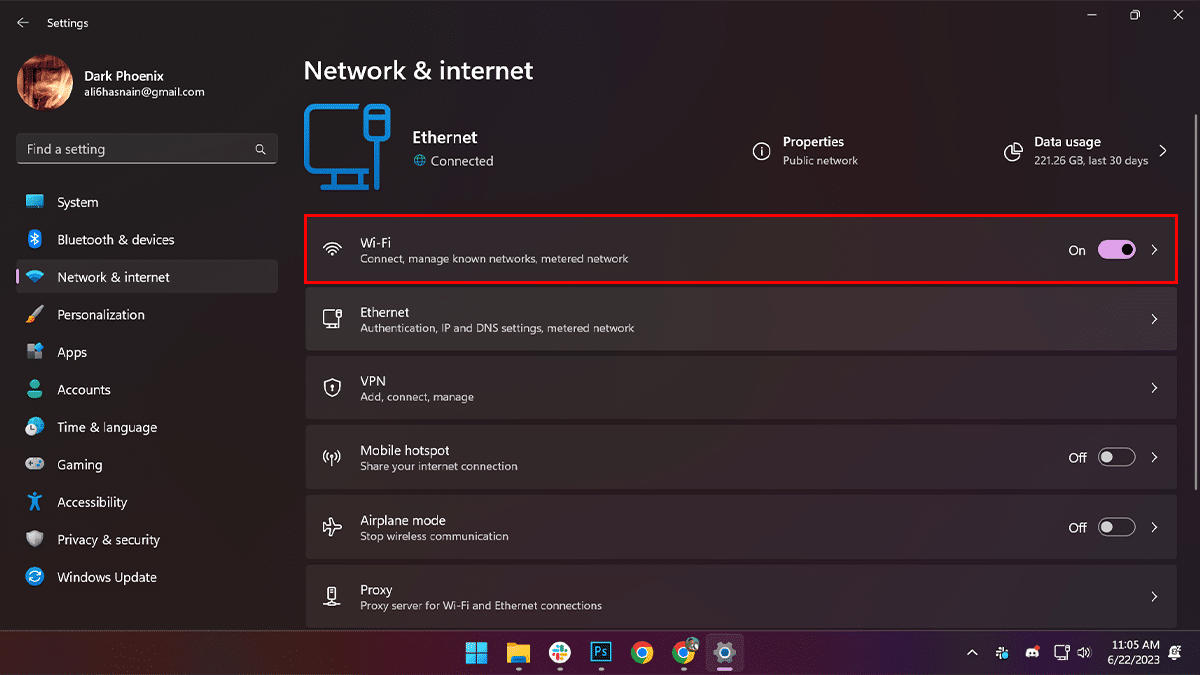Enable the Mobile hotspot toggle

(1116, 457)
